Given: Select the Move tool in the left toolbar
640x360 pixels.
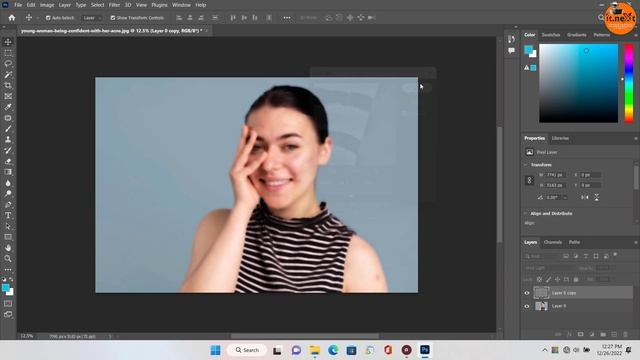Looking at the screenshot, I should tap(8, 42).
